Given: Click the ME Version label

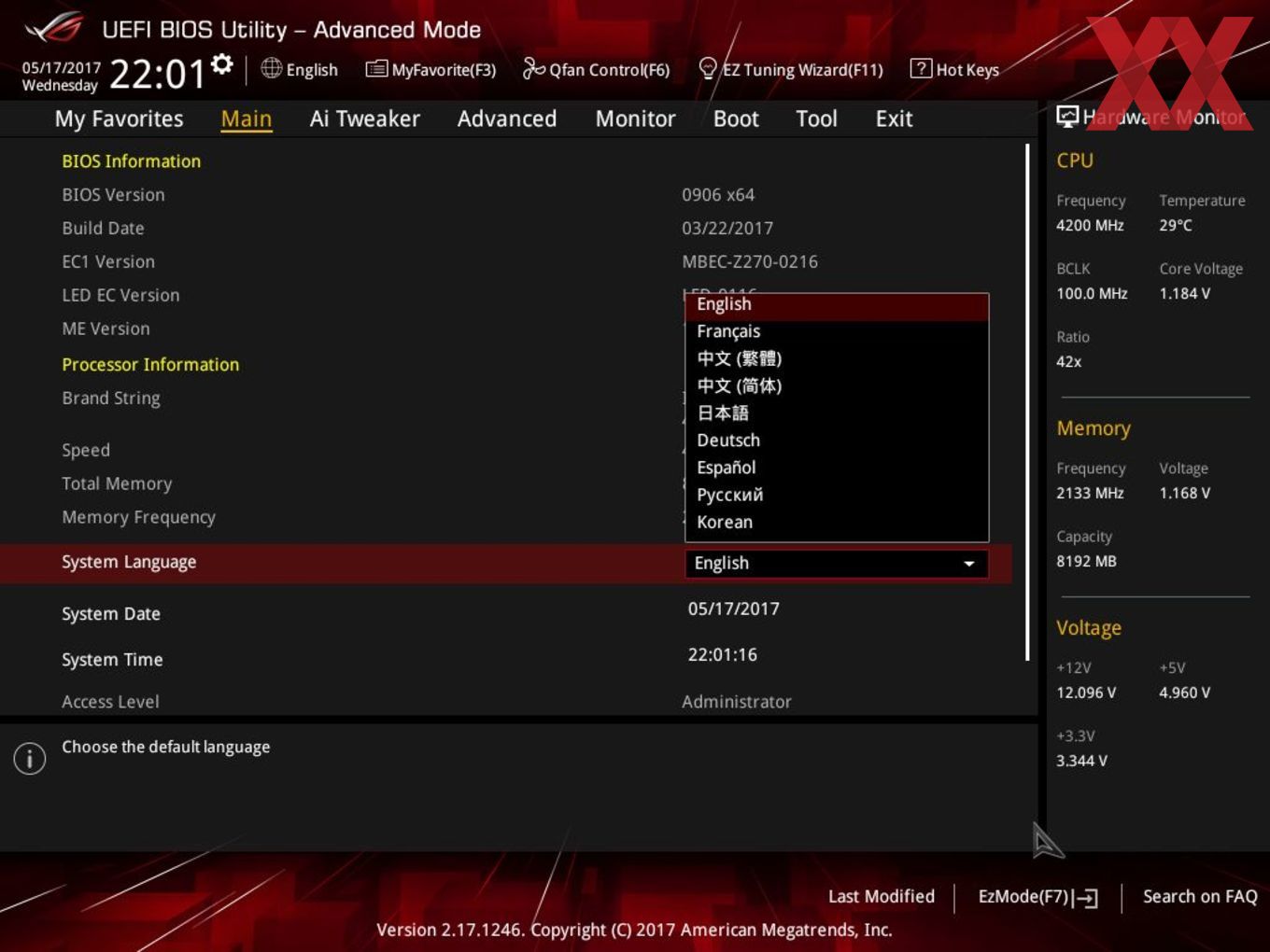Looking at the screenshot, I should [106, 329].
